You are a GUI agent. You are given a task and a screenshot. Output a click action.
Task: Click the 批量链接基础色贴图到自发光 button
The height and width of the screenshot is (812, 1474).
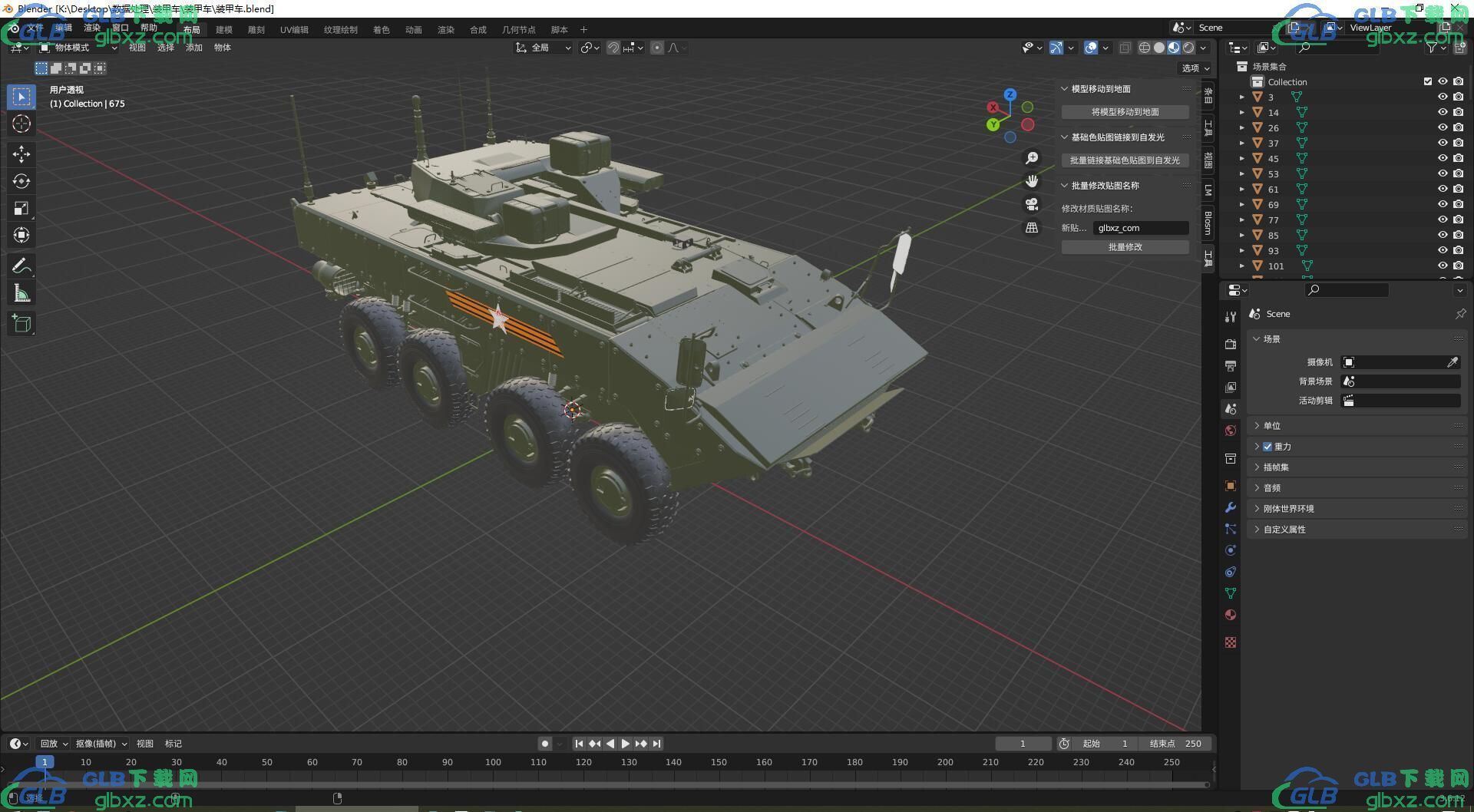click(1125, 160)
